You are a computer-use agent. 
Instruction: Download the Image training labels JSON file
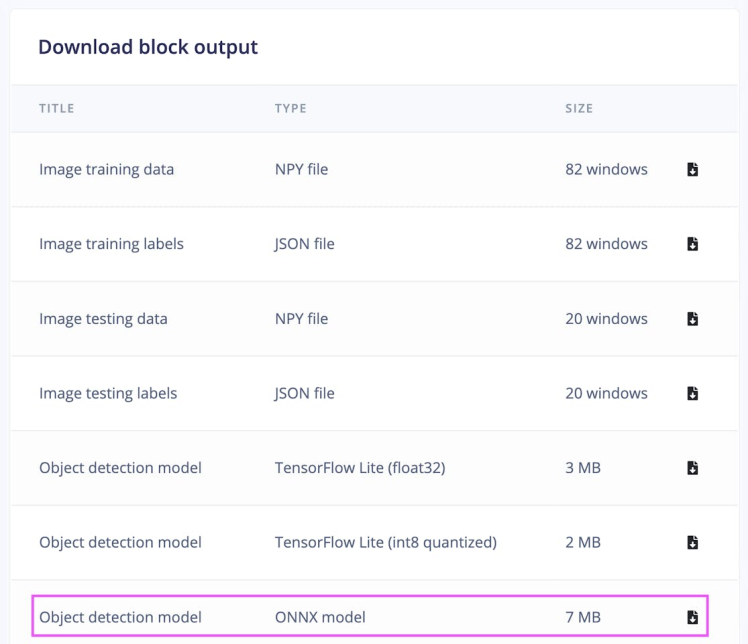pyautogui.click(x=692, y=244)
